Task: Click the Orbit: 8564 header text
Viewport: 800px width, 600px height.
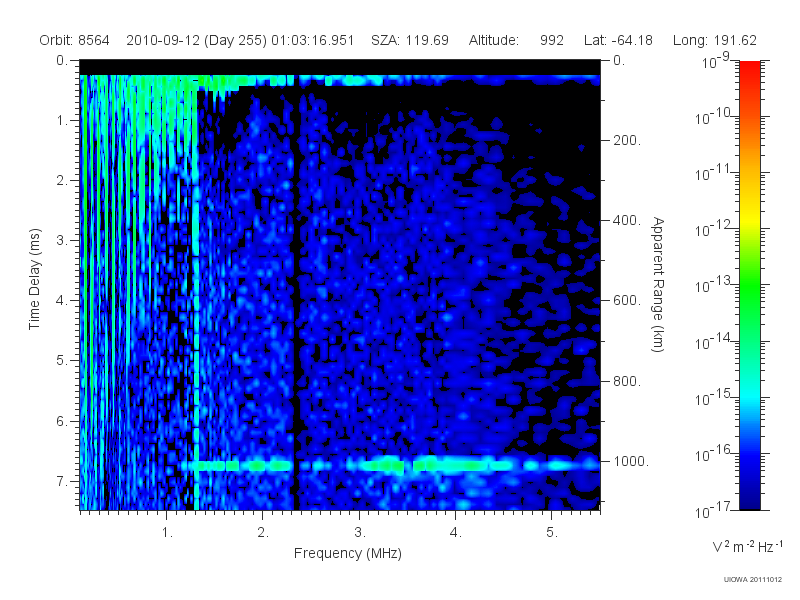Action: pos(74,40)
